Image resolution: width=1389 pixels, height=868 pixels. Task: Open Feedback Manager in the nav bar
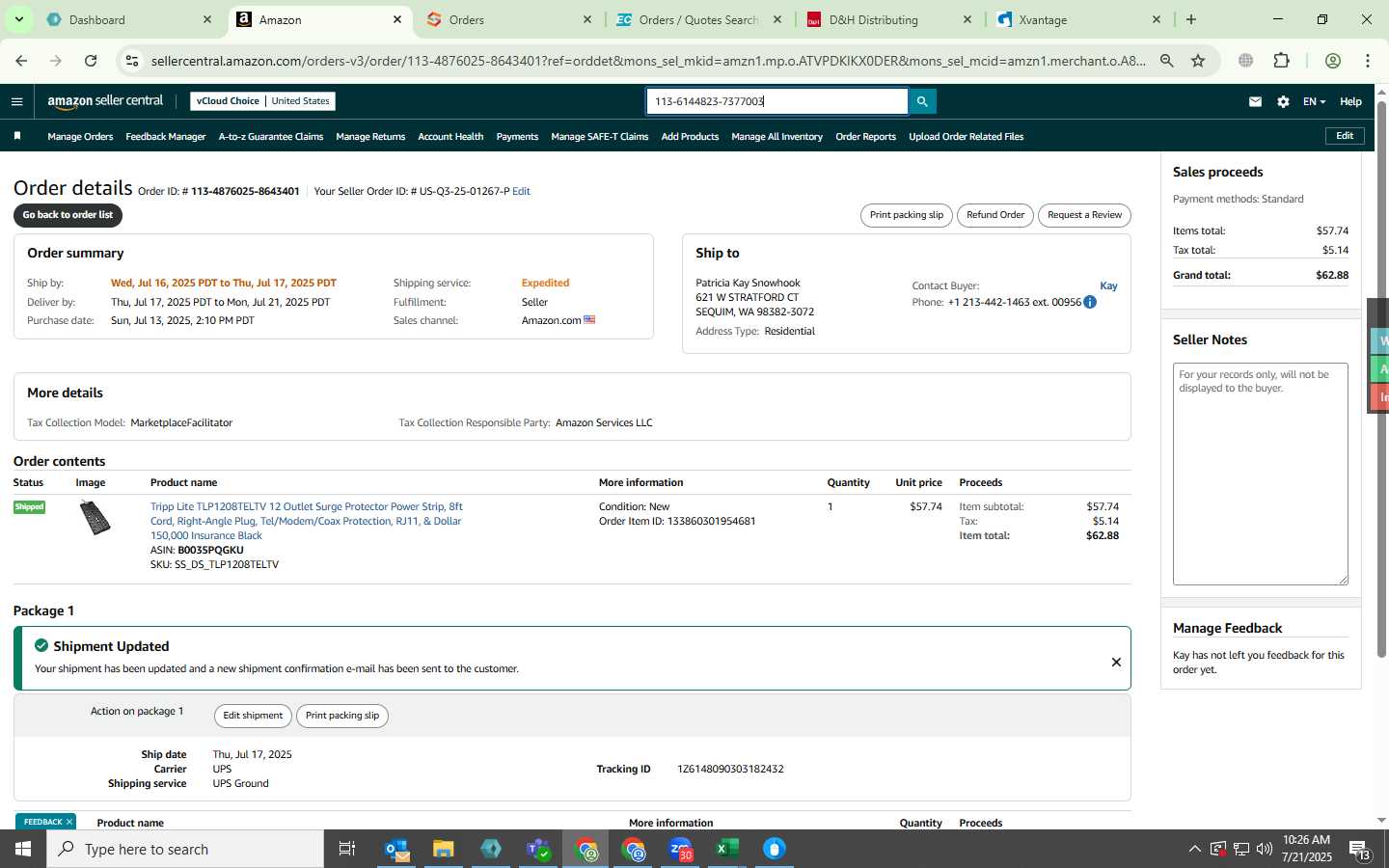[165, 137]
